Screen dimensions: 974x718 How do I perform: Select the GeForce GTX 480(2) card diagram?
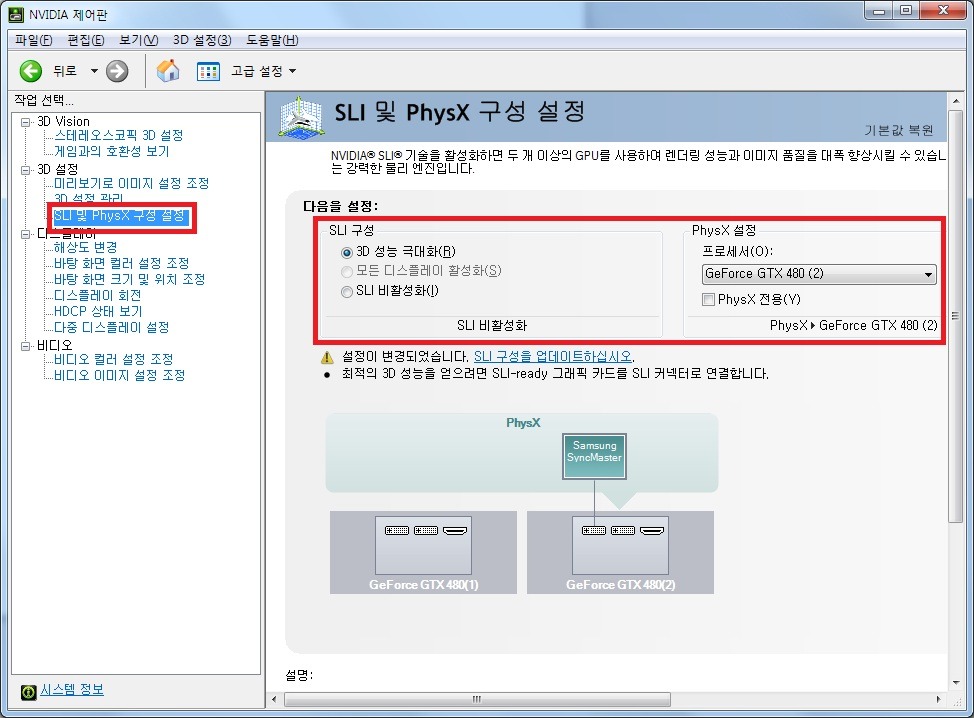(620, 552)
